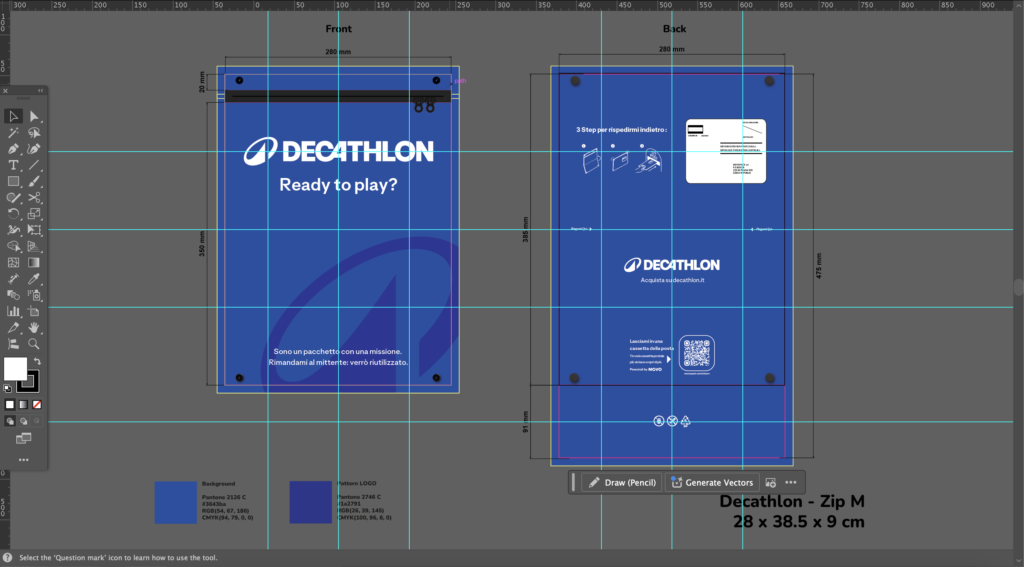The width and height of the screenshot is (1024, 567).
Task: Apply Gradient mode in toolbar
Action: tap(23, 404)
